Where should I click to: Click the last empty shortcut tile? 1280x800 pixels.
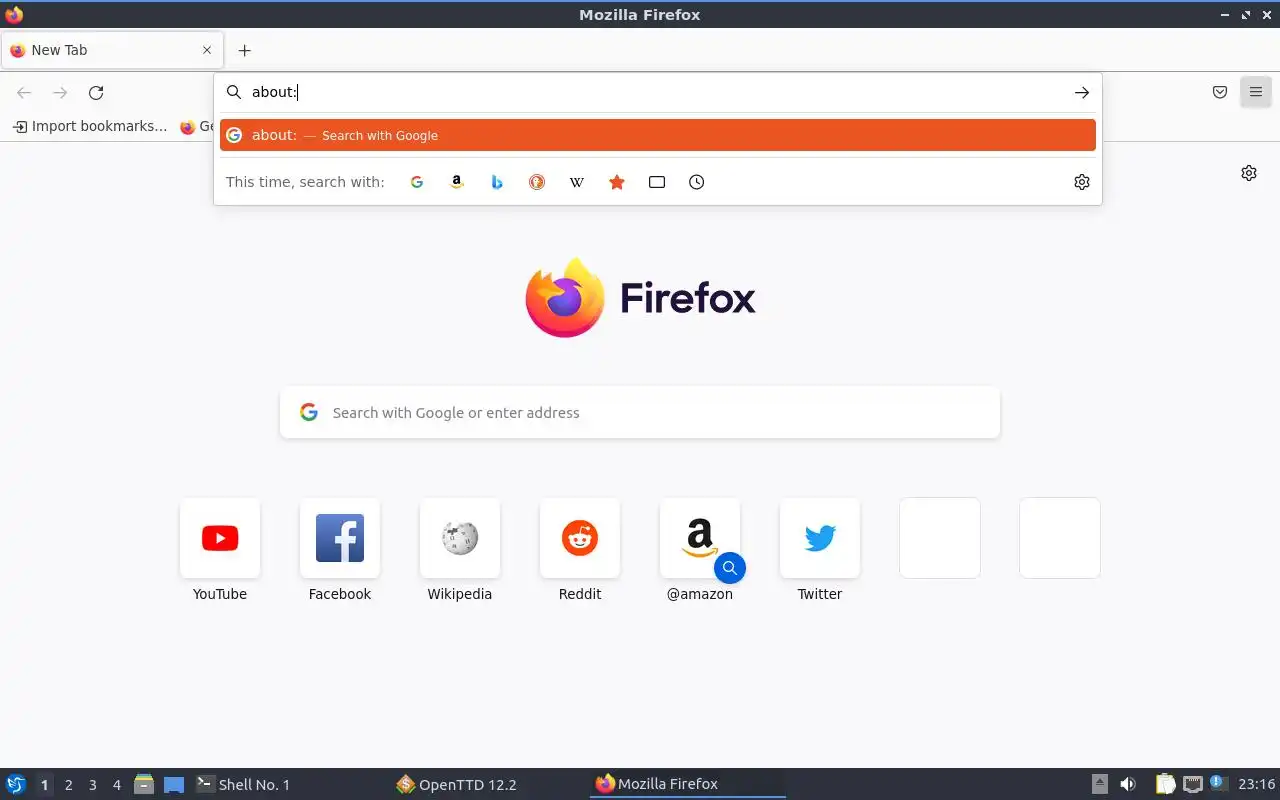point(1060,538)
